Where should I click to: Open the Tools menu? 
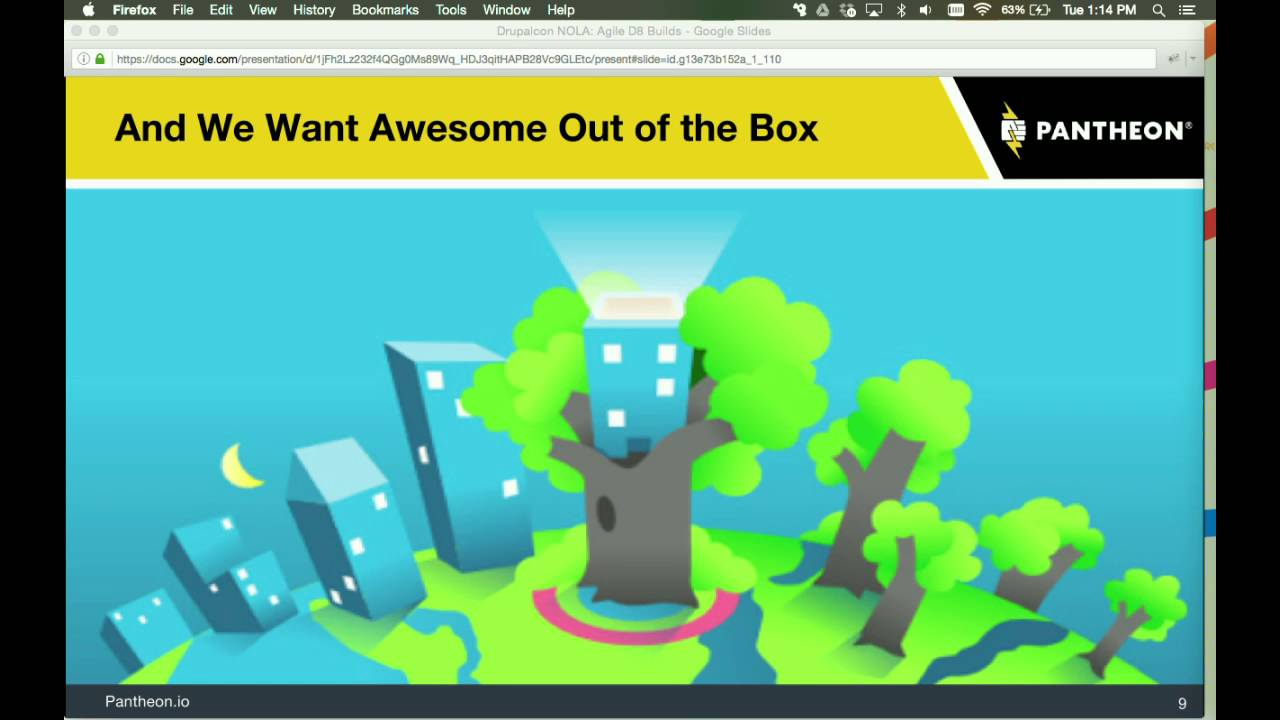pos(451,10)
